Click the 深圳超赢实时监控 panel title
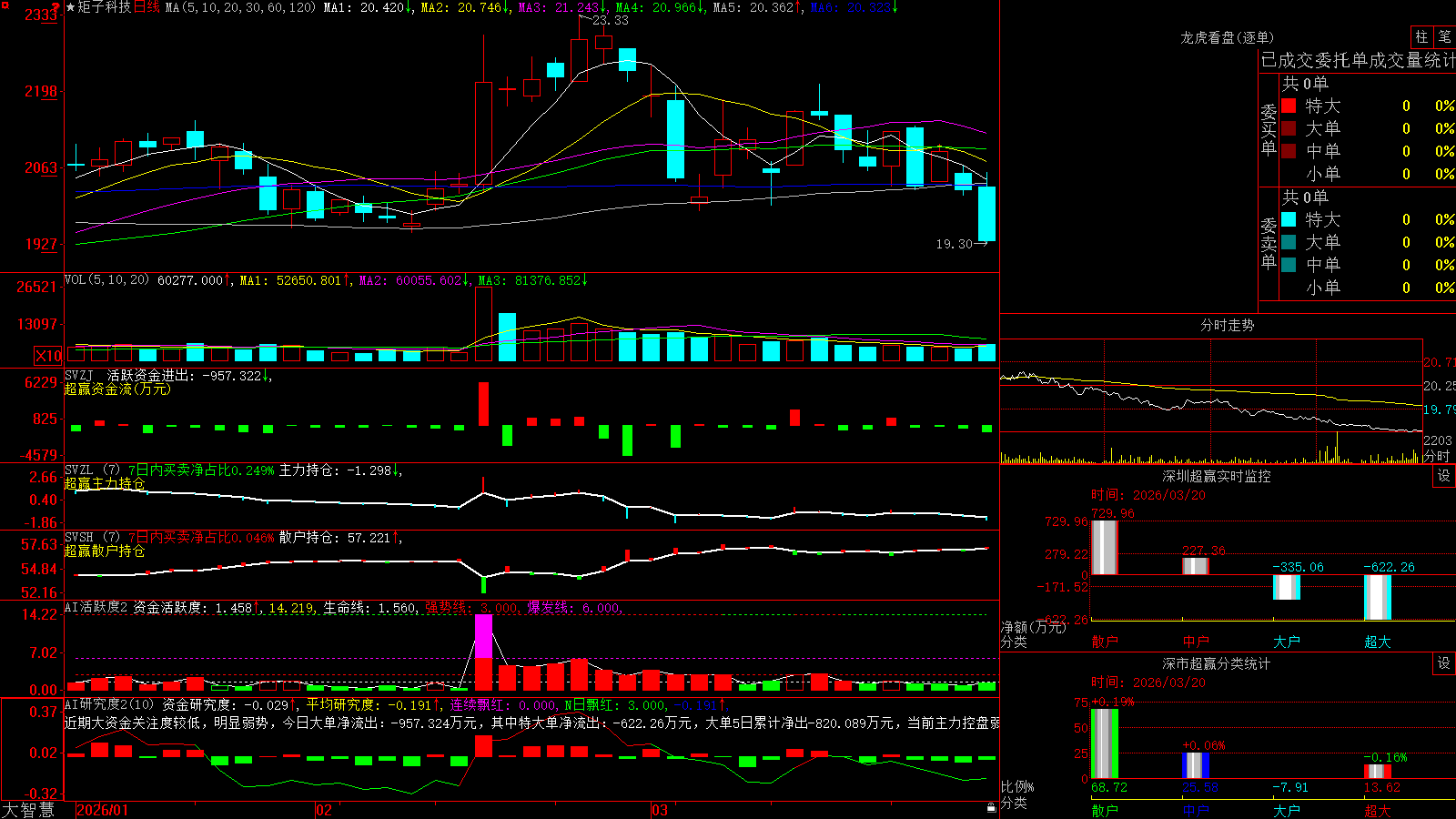 [1216, 476]
